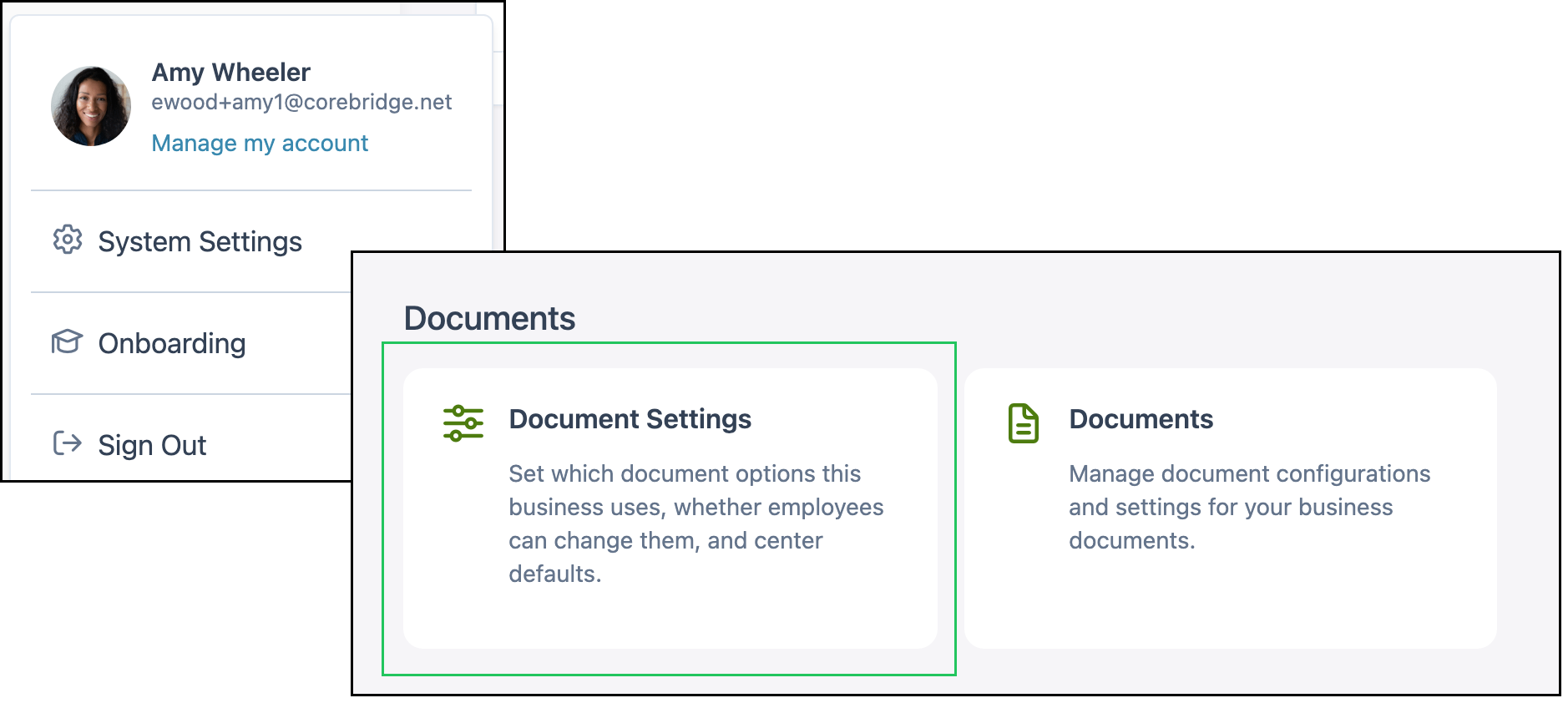This screenshot has width=1568, height=703.
Task: Click the Sign Out arrow icon
Action: click(68, 443)
